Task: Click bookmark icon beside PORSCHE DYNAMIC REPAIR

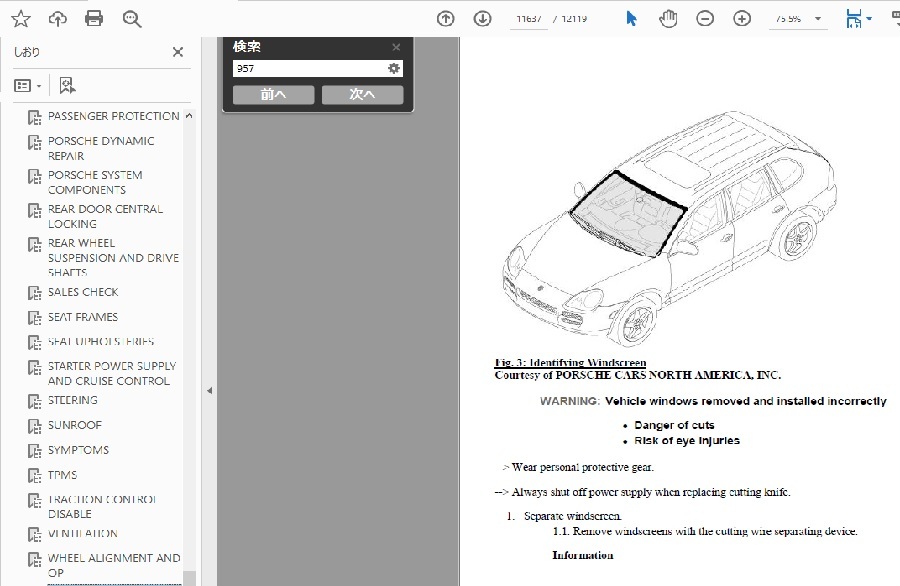Action: [x=34, y=142]
